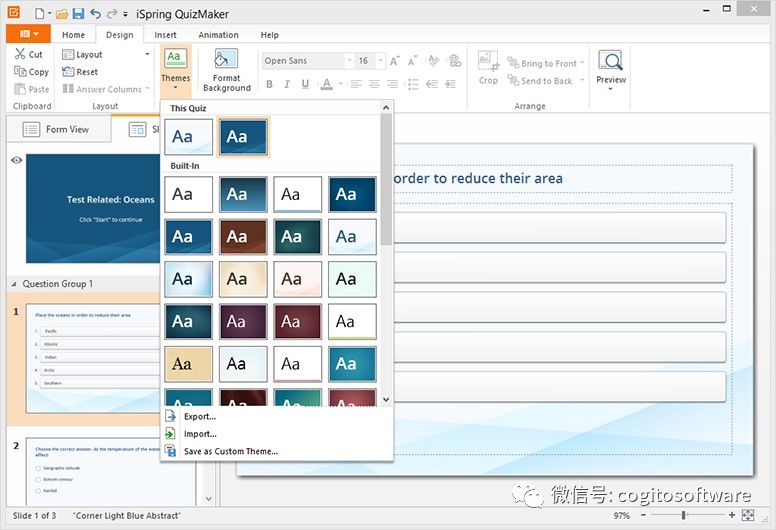Click the Paste button

click(x=32, y=89)
